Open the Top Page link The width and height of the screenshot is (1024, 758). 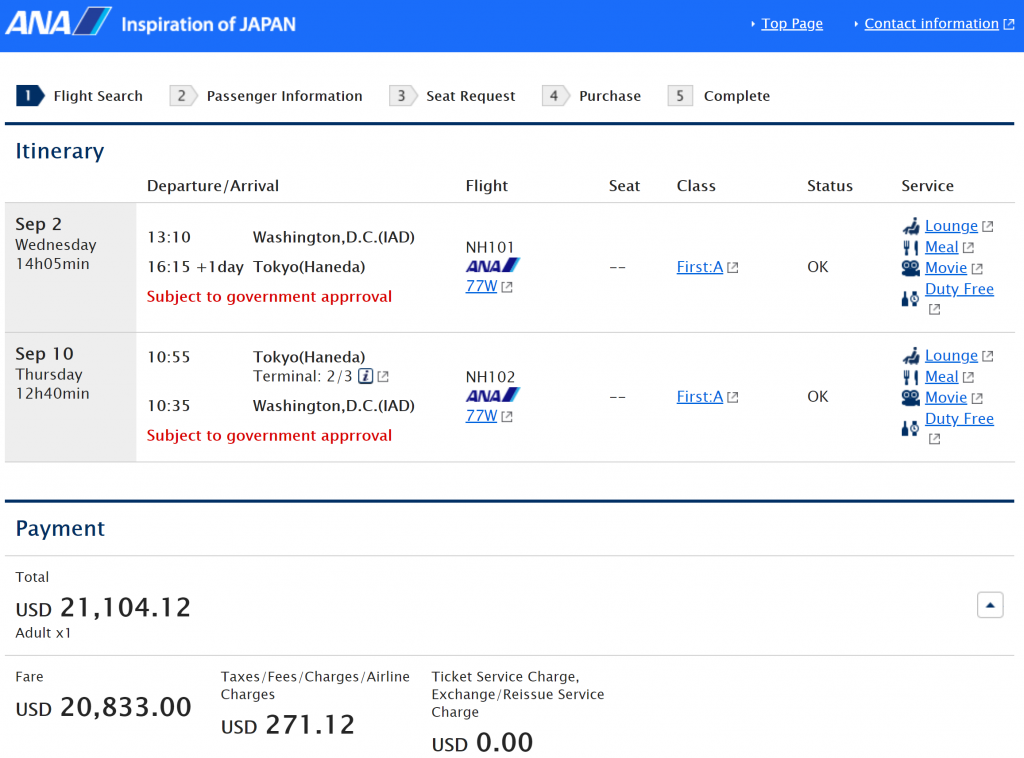[792, 24]
